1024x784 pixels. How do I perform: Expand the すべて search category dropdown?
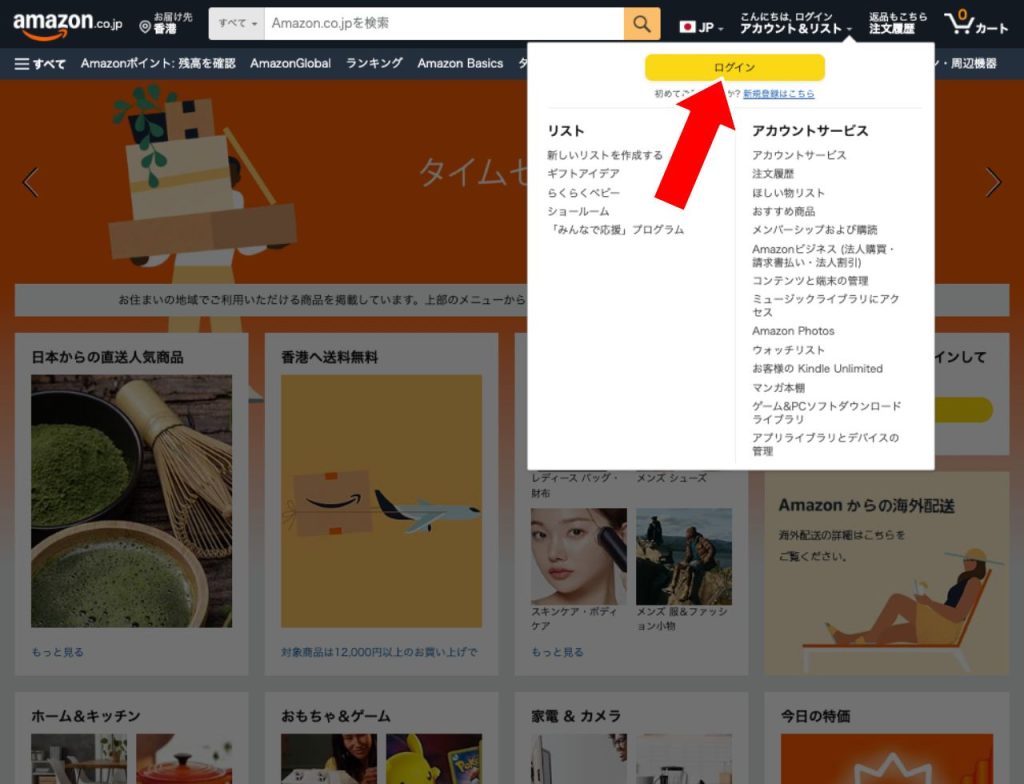pyautogui.click(x=237, y=24)
